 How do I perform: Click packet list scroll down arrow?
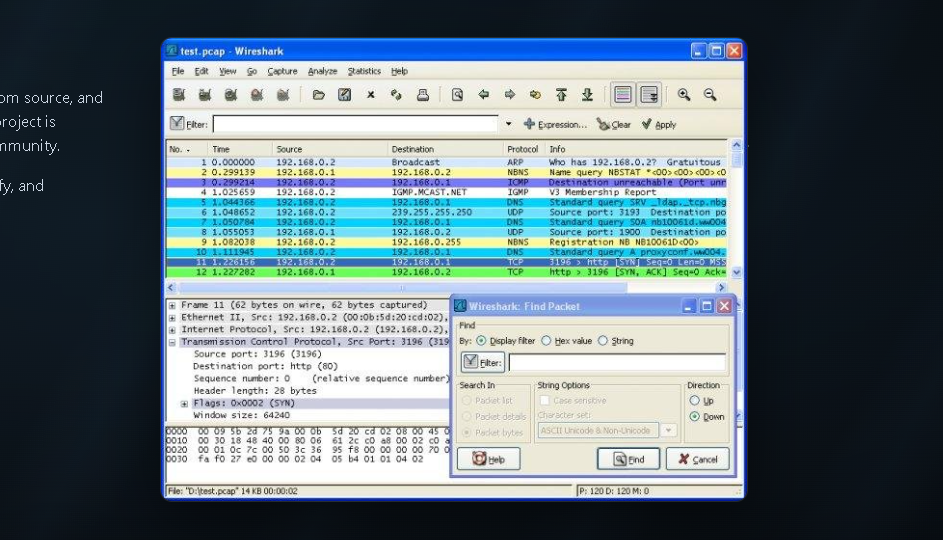click(736, 272)
